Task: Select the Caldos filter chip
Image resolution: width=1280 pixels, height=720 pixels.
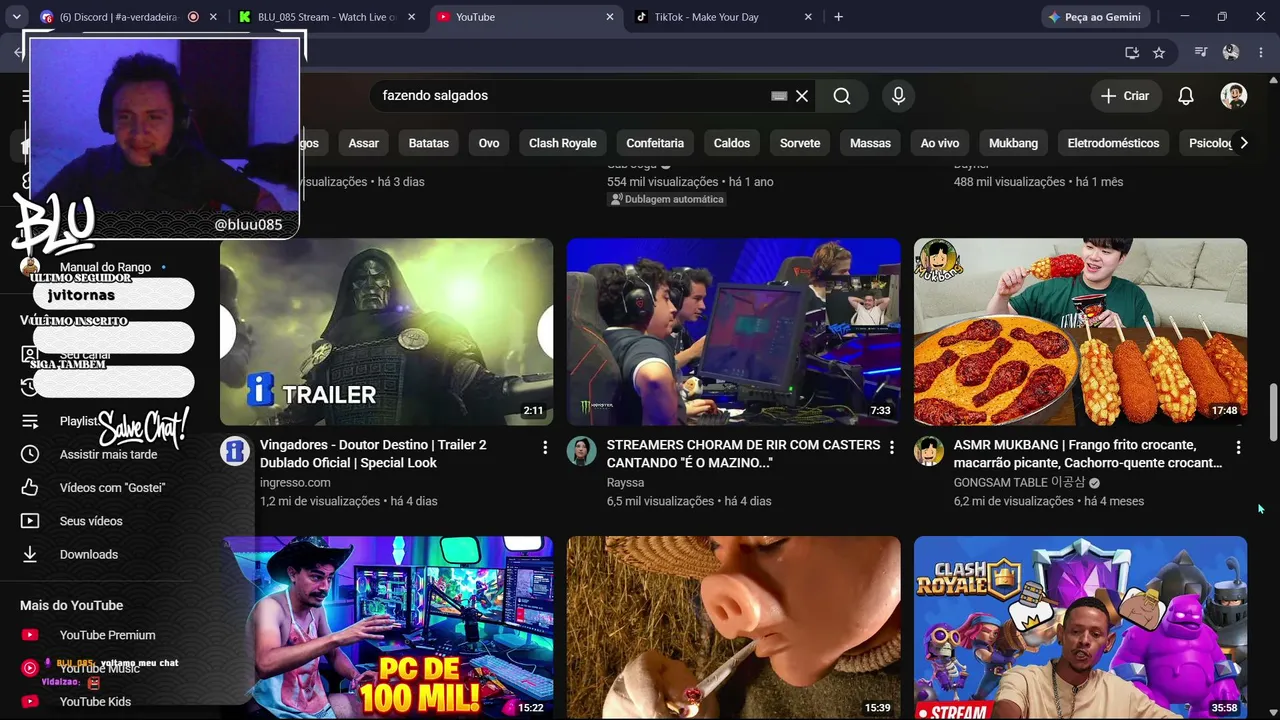Action: [x=732, y=143]
